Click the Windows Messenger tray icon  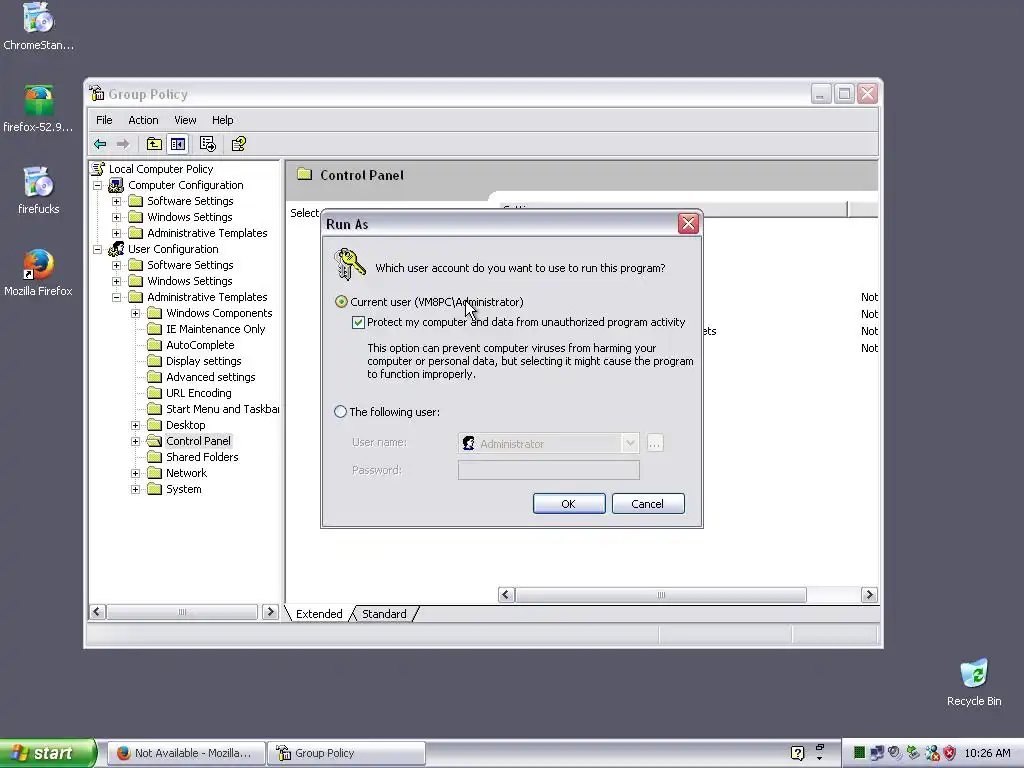(x=932, y=753)
